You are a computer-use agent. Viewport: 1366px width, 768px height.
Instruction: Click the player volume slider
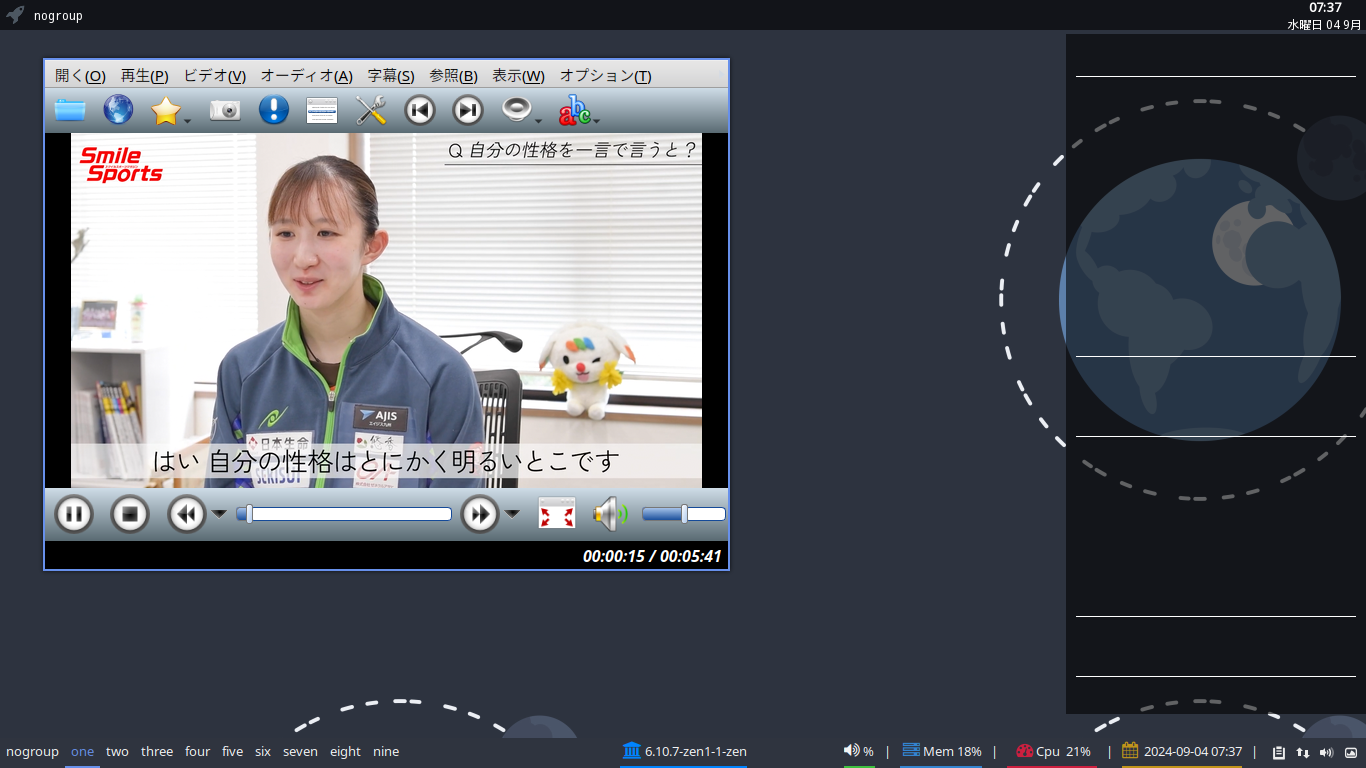pos(684,514)
